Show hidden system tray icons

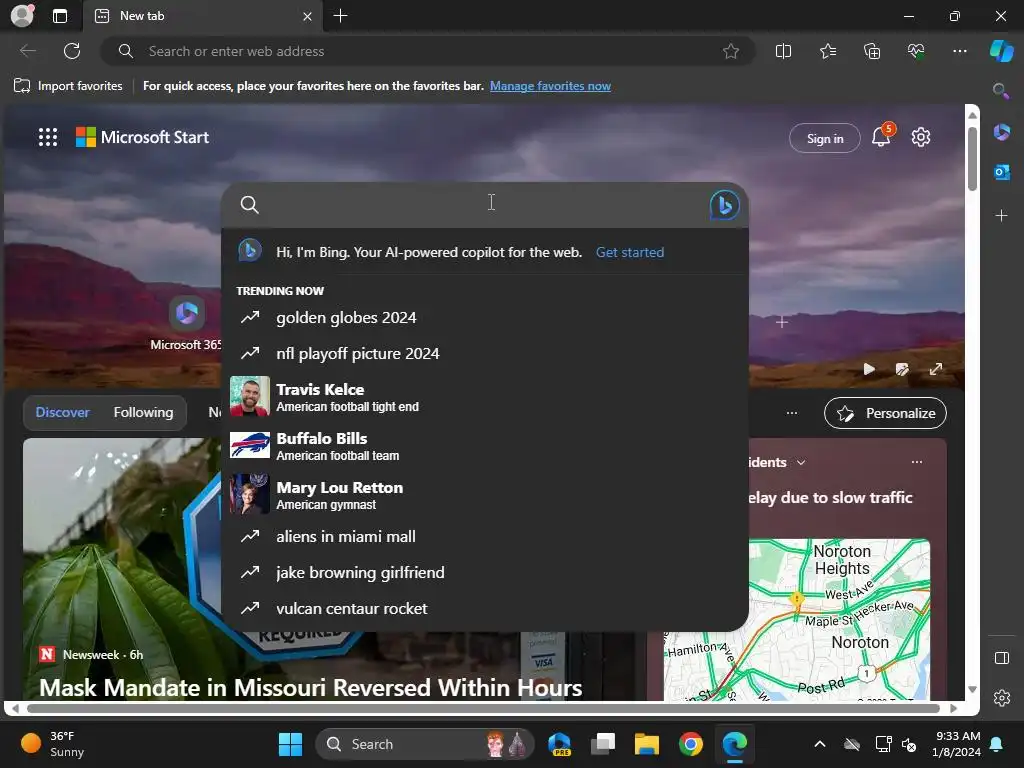pos(820,744)
